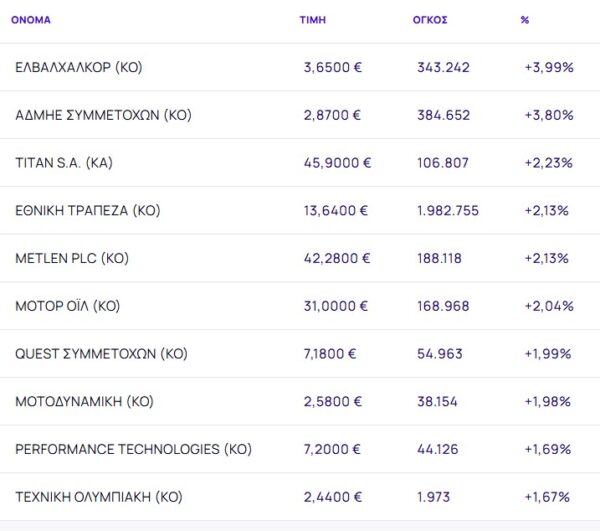
Task: Click PERFORMANCE TECHNOLOGIES (ΚΟ) name
Action: click(133, 449)
